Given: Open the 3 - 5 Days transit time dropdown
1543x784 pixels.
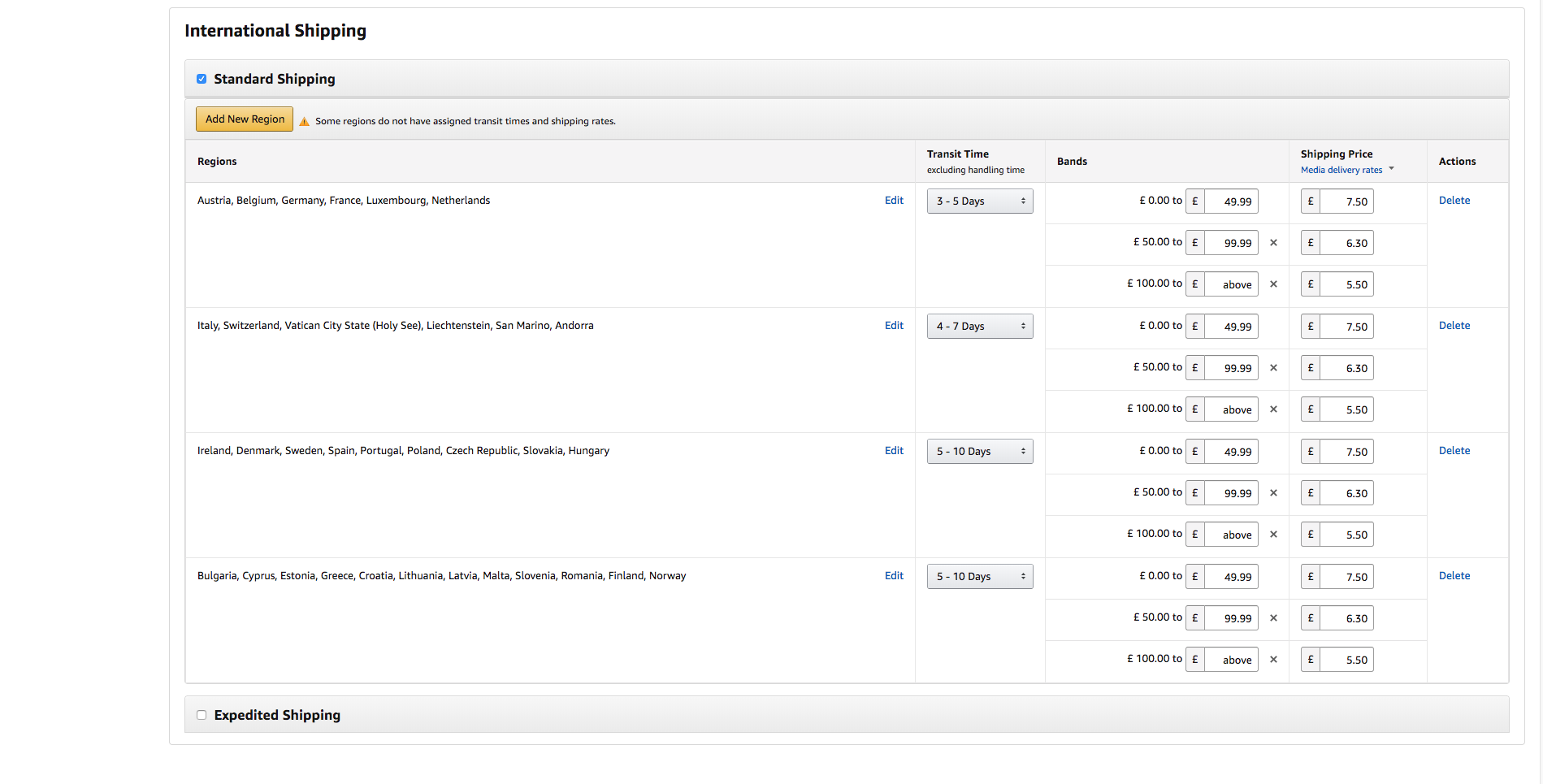Looking at the screenshot, I should tap(980, 201).
